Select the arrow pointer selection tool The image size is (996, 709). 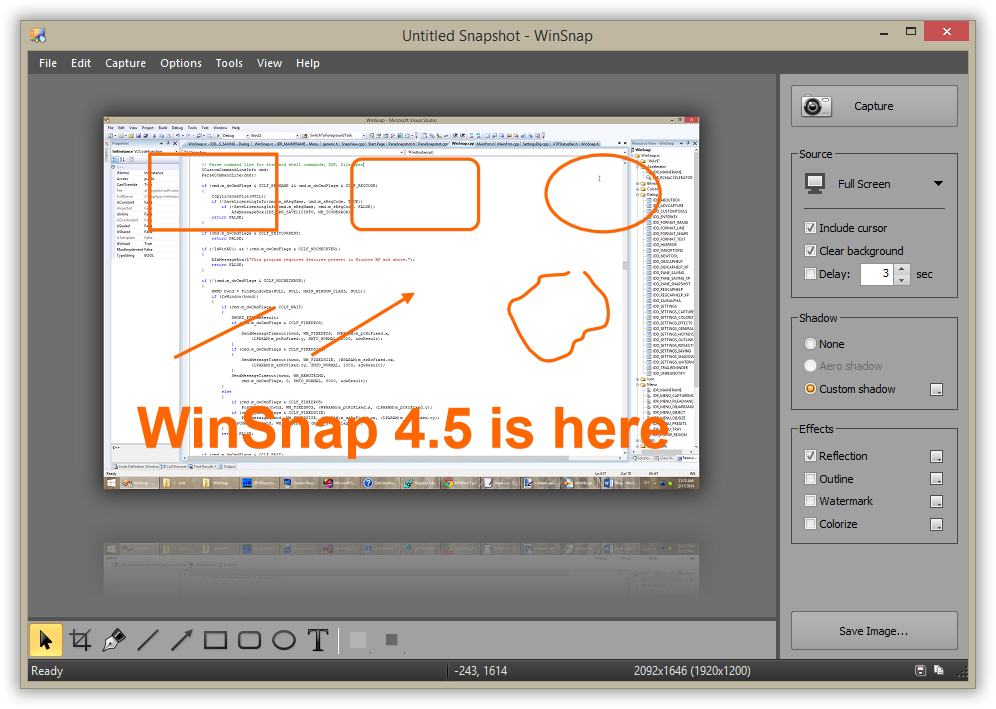pyautogui.click(x=46, y=640)
